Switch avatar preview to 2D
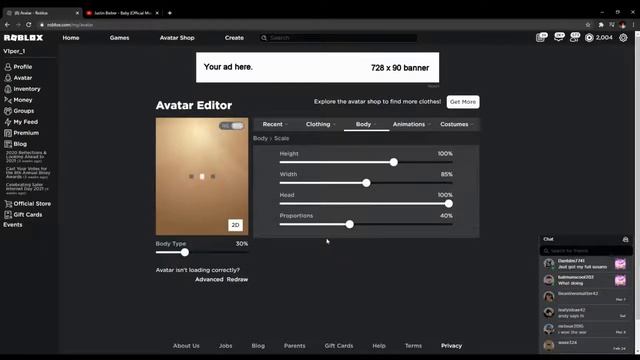Viewport: 640px width, 360px height. (x=235, y=225)
